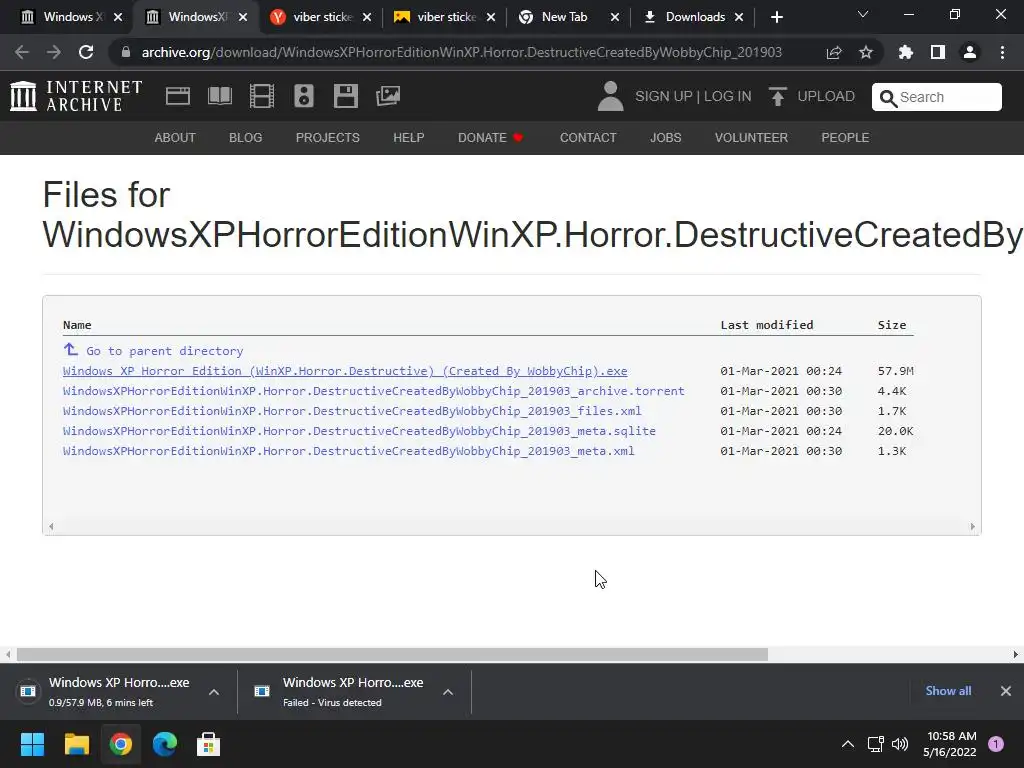Open Chrome's three-dot menu
This screenshot has width=1024, height=768.
click(1002, 52)
